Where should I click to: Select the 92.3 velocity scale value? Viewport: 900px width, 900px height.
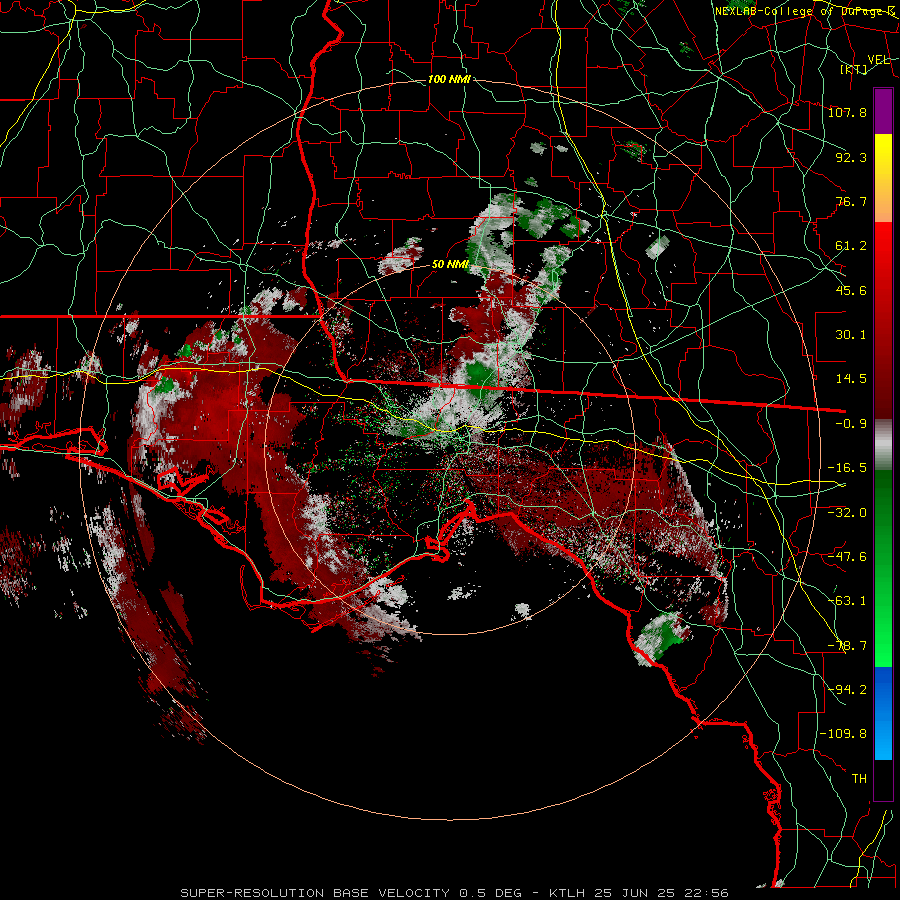(x=851, y=157)
